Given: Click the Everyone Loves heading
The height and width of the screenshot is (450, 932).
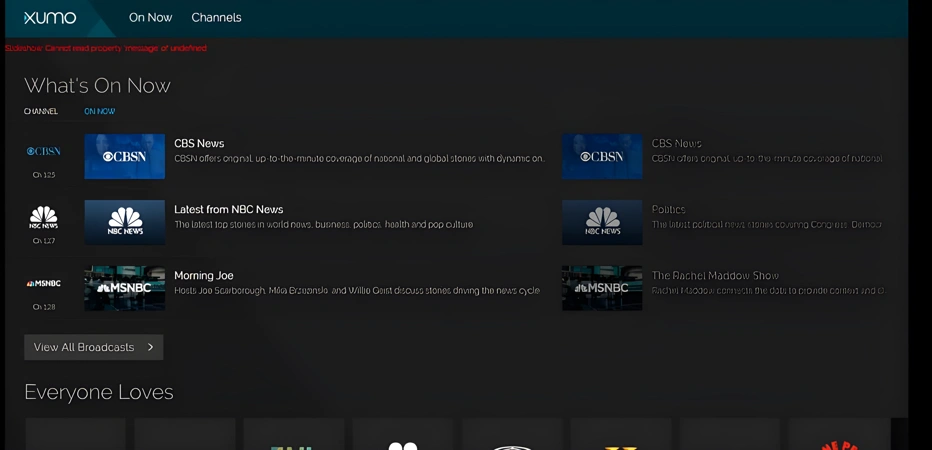Looking at the screenshot, I should pyautogui.click(x=99, y=392).
